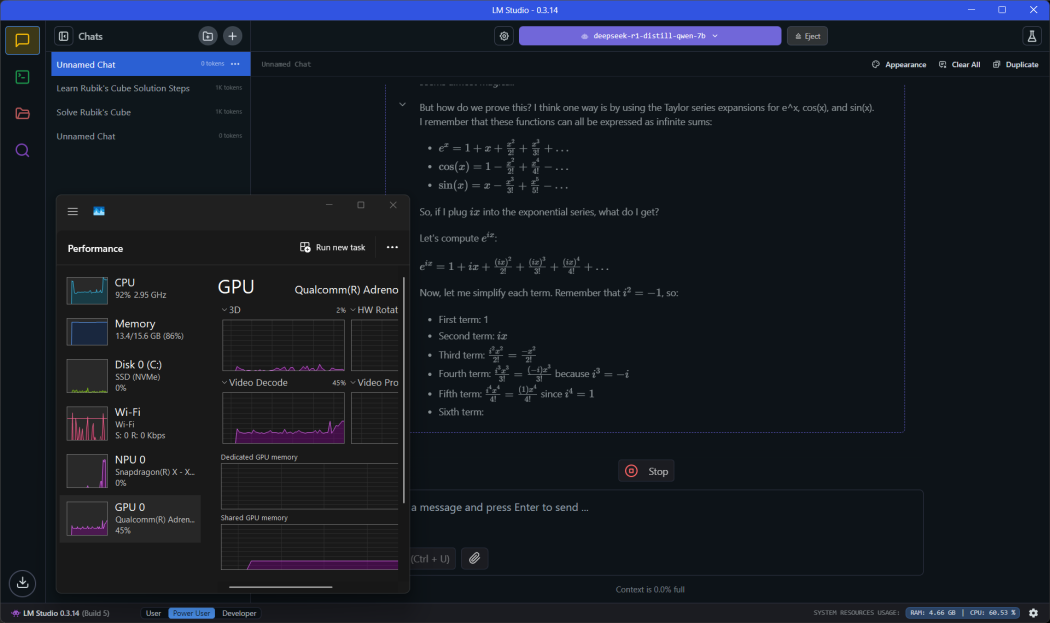Select Learn Rubik's Cube Solution Steps chat

tap(123, 88)
